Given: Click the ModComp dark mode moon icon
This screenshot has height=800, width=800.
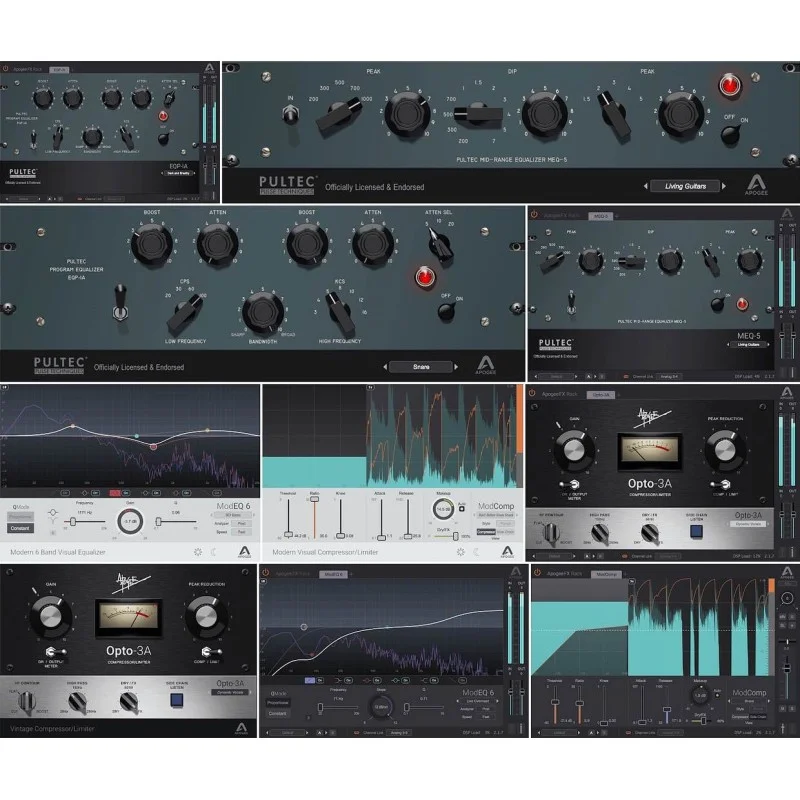Looking at the screenshot, I should (x=476, y=552).
